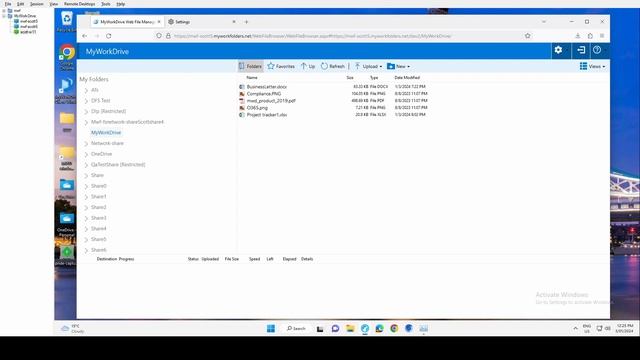Open the Views dropdown
The image size is (640, 360).
(x=593, y=66)
